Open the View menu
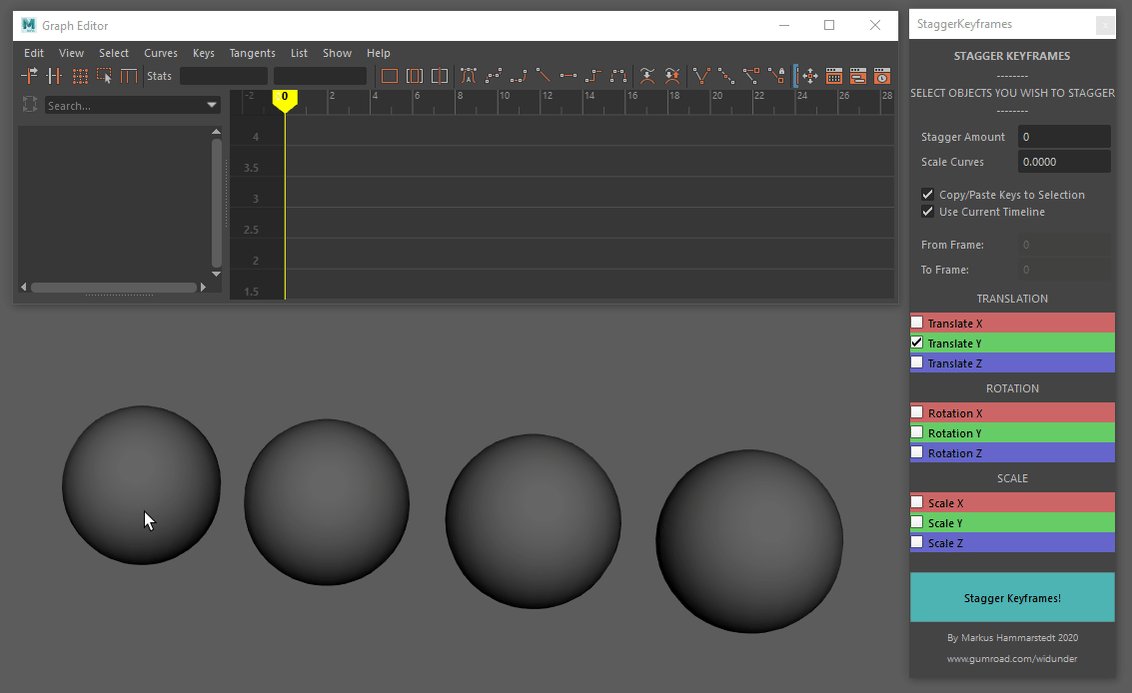Screen dimensions: 1132x693 (71, 53)
